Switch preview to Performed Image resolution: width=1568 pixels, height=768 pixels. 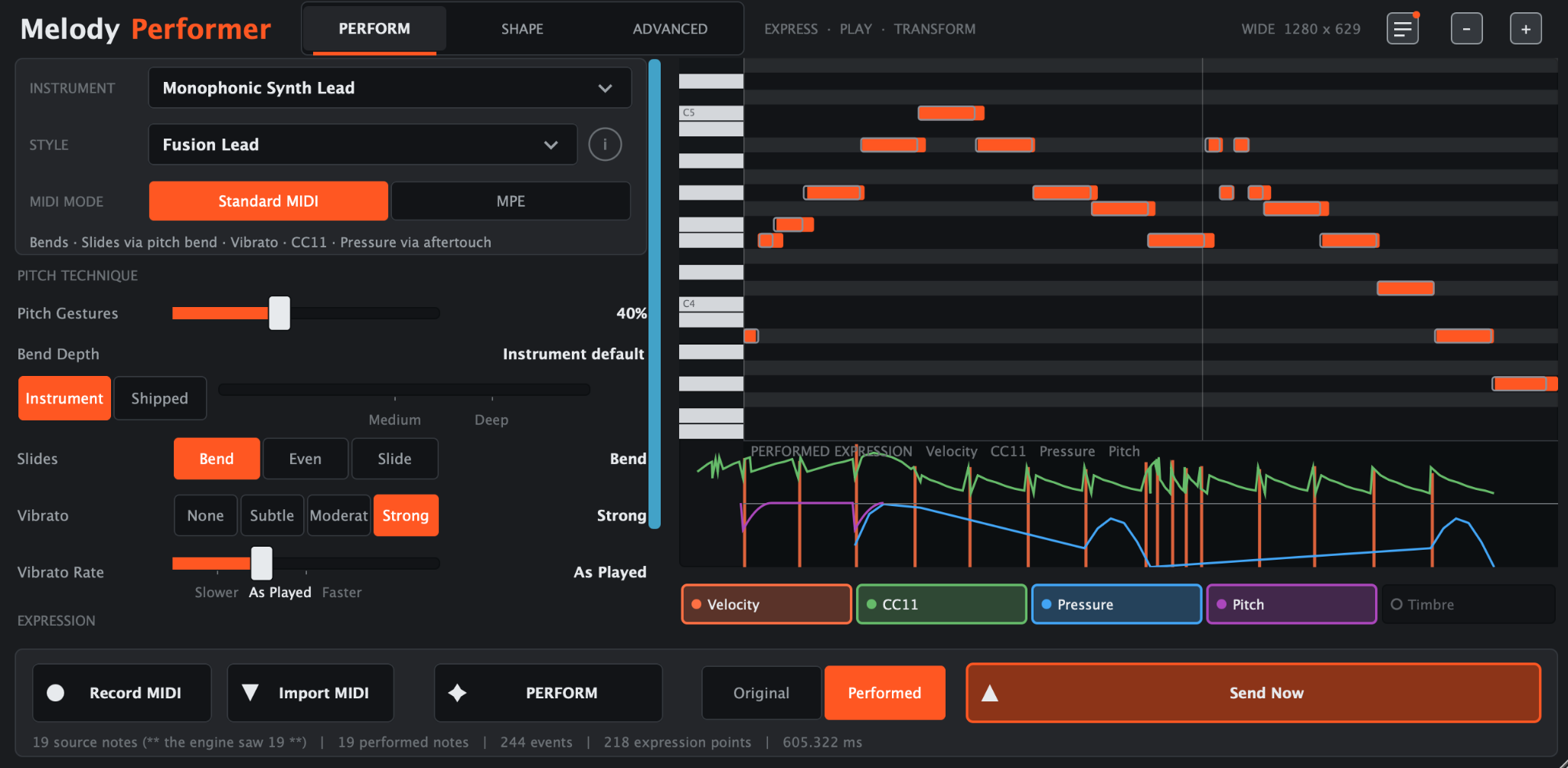coord(884,693)
